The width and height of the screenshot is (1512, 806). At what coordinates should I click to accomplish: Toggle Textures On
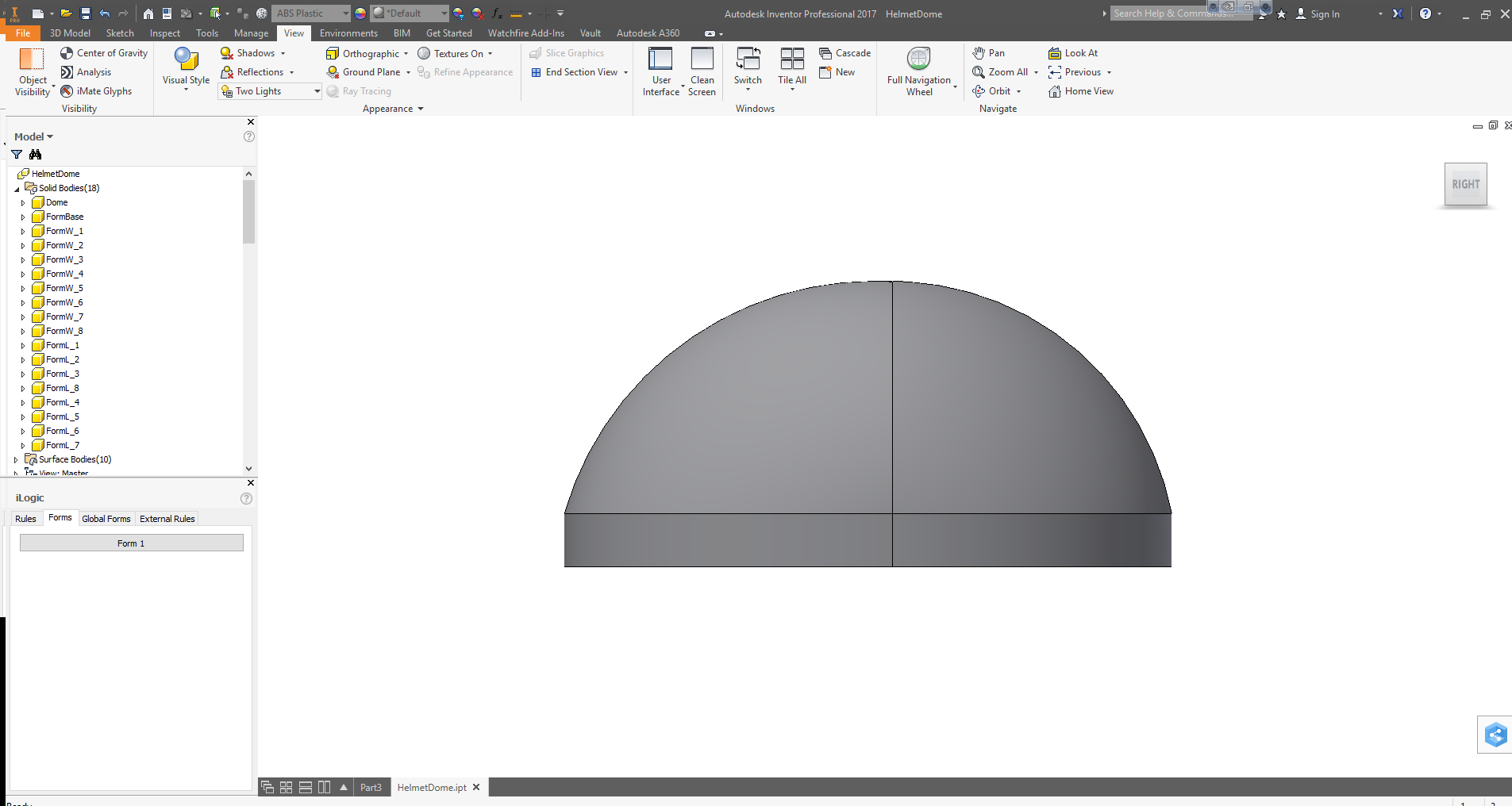click(455, 53)
